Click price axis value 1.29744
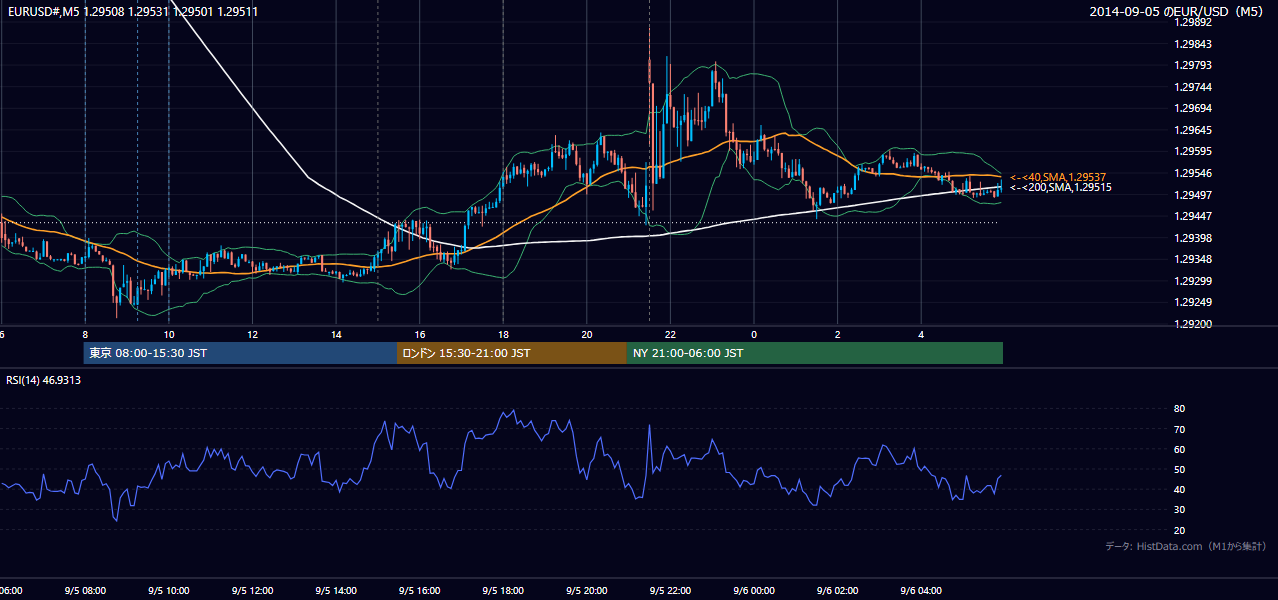The width and height of the screenshot is (1278, 600). tap(1192, 87)
